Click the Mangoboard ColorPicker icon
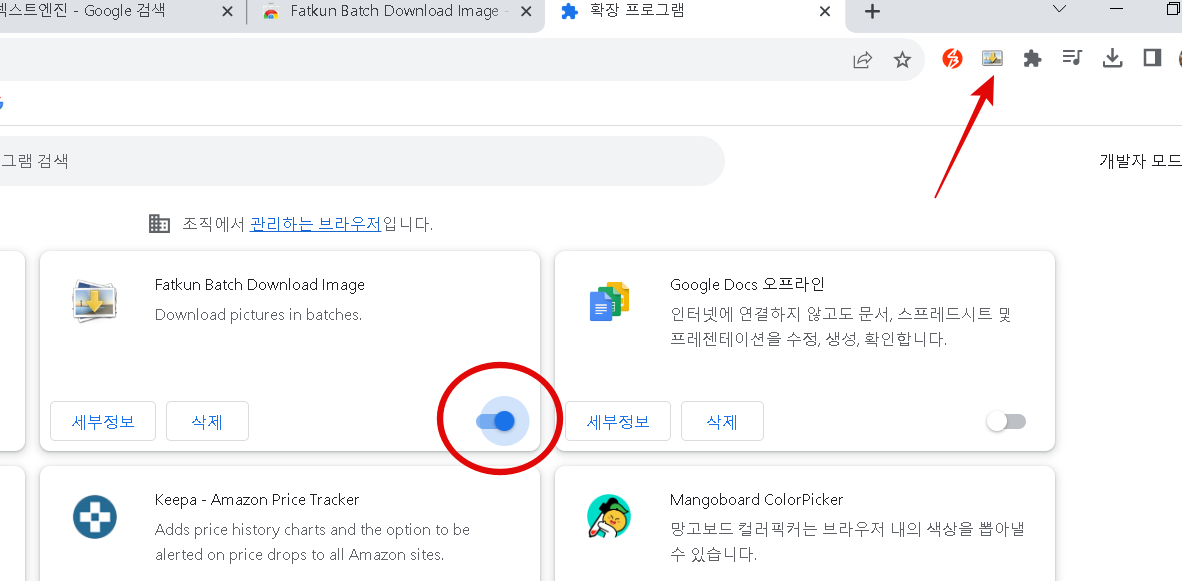The height and width of the screenshot is (581, 1182). pos(608,517)
